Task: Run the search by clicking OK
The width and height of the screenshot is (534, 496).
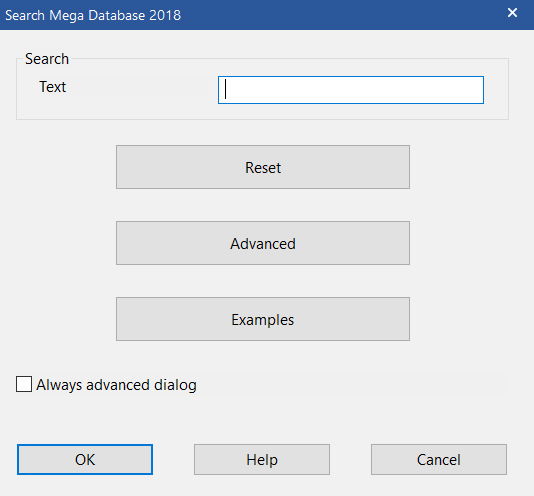Action: point(85,459)
